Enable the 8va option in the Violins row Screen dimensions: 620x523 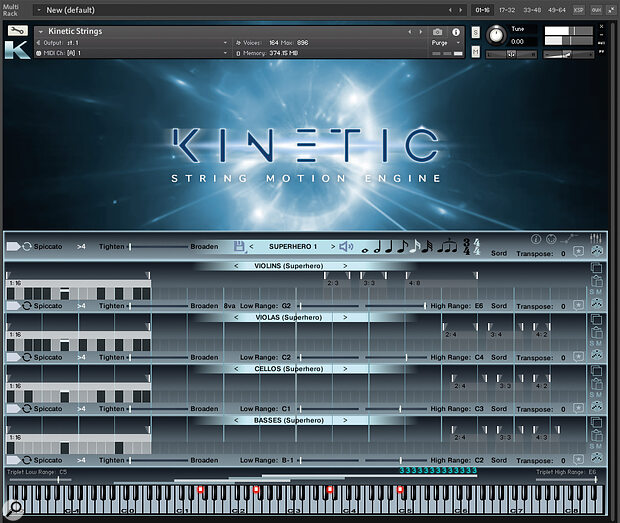(229, 306)
